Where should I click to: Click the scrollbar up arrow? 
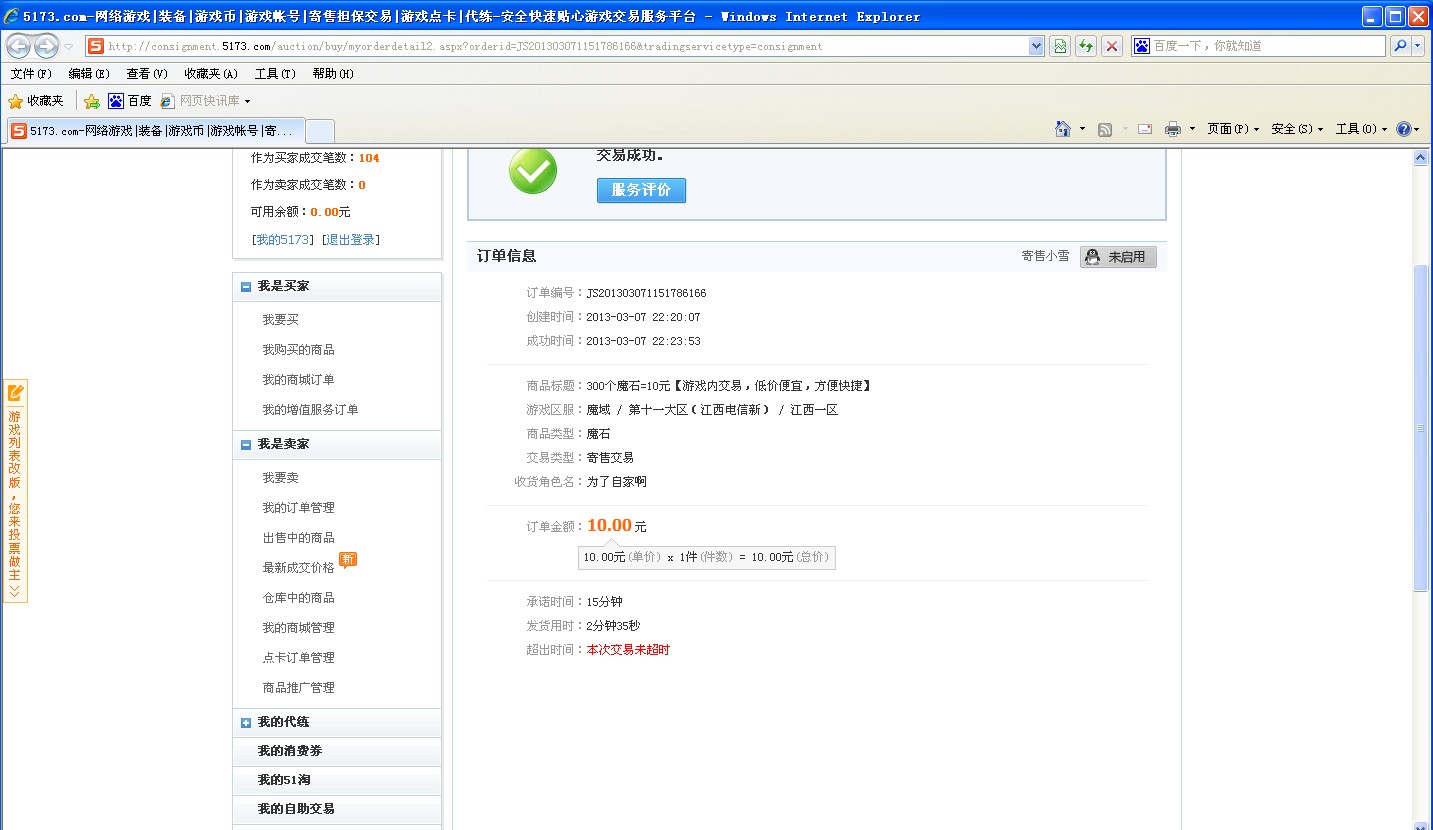(1420, 158)
